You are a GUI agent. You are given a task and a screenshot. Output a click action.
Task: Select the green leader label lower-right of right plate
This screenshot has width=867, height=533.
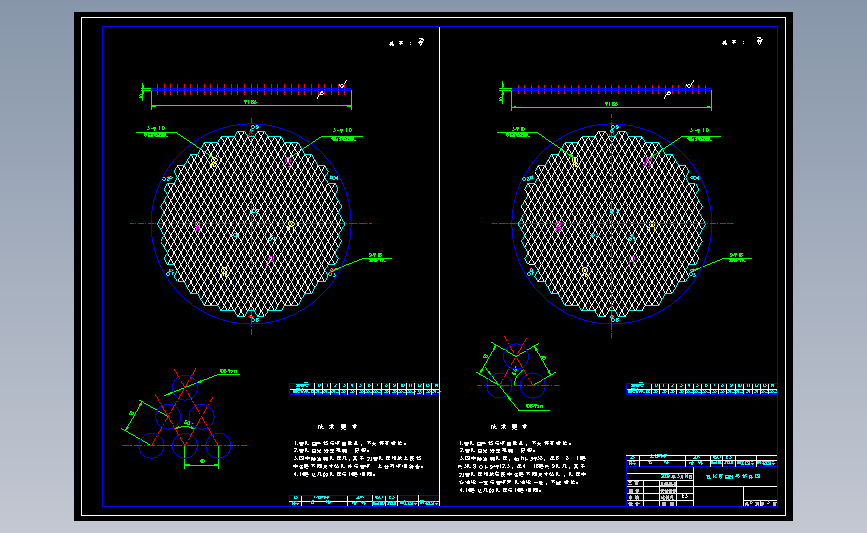737,258
